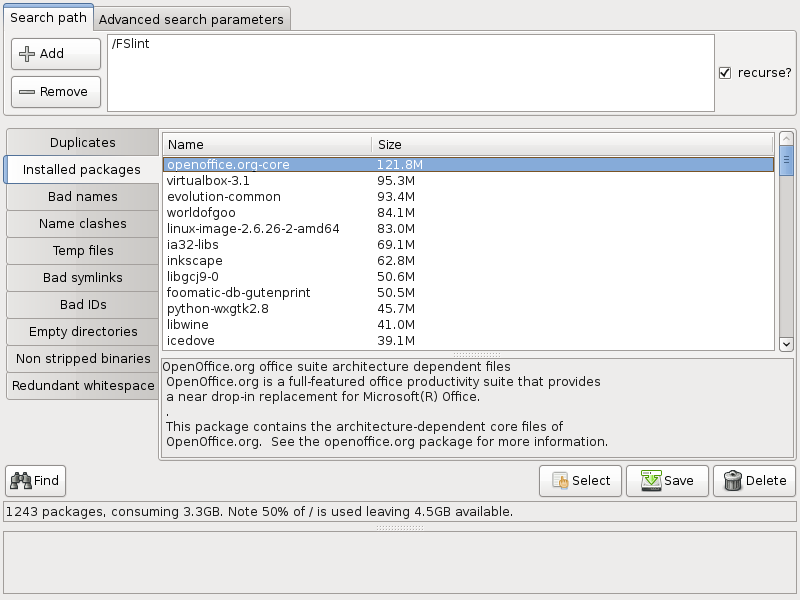
Task: Click the Save button disk icon
Action: click(651, 481)
